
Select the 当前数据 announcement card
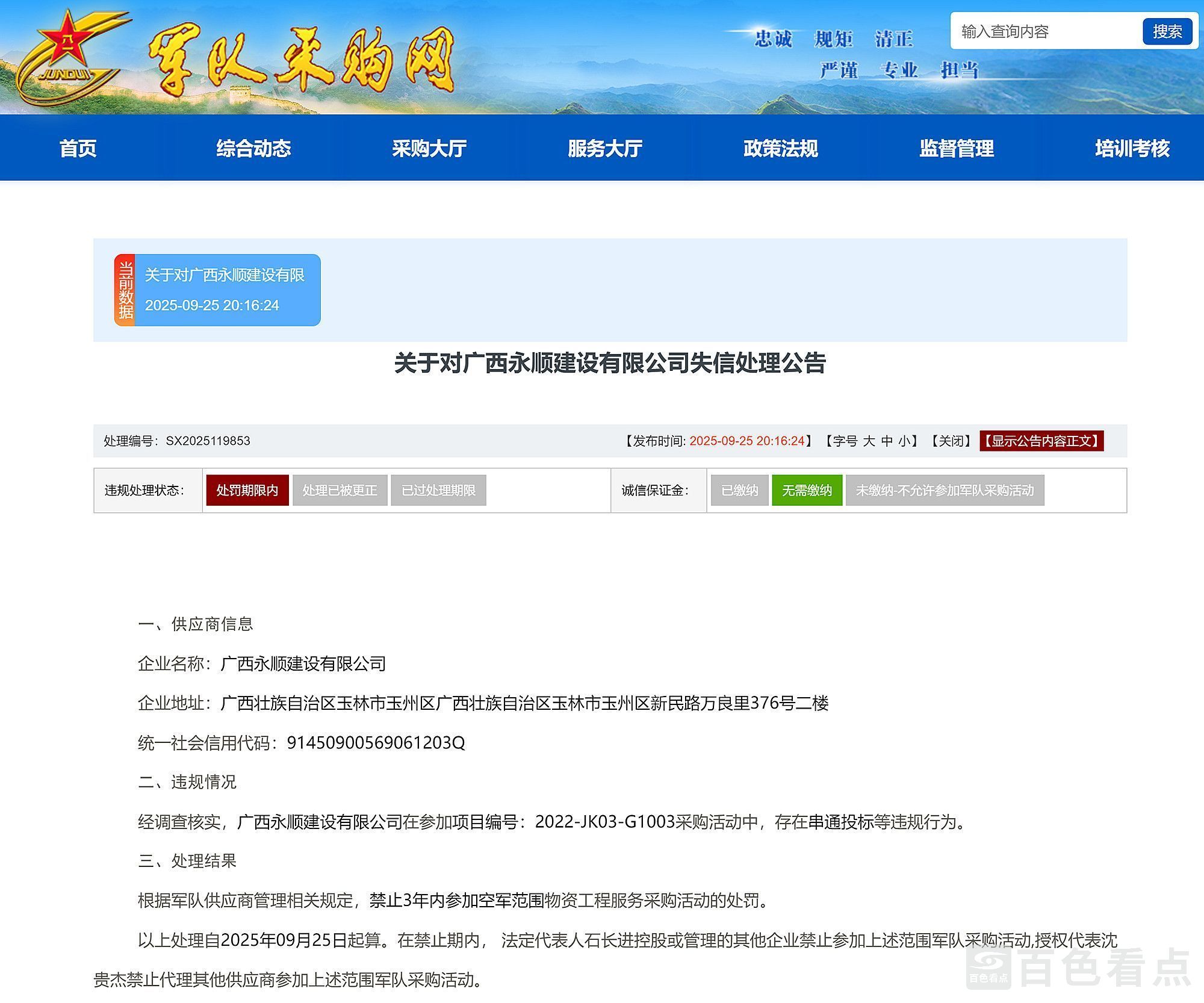point(217,290)
